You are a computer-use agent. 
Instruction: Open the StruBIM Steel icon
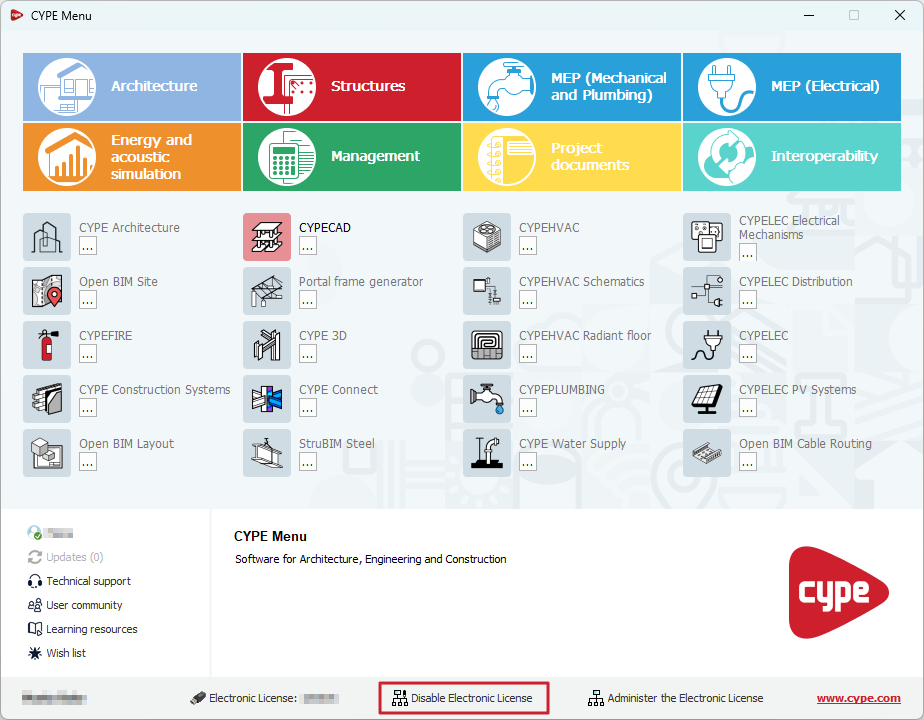[x=267, y=453]
